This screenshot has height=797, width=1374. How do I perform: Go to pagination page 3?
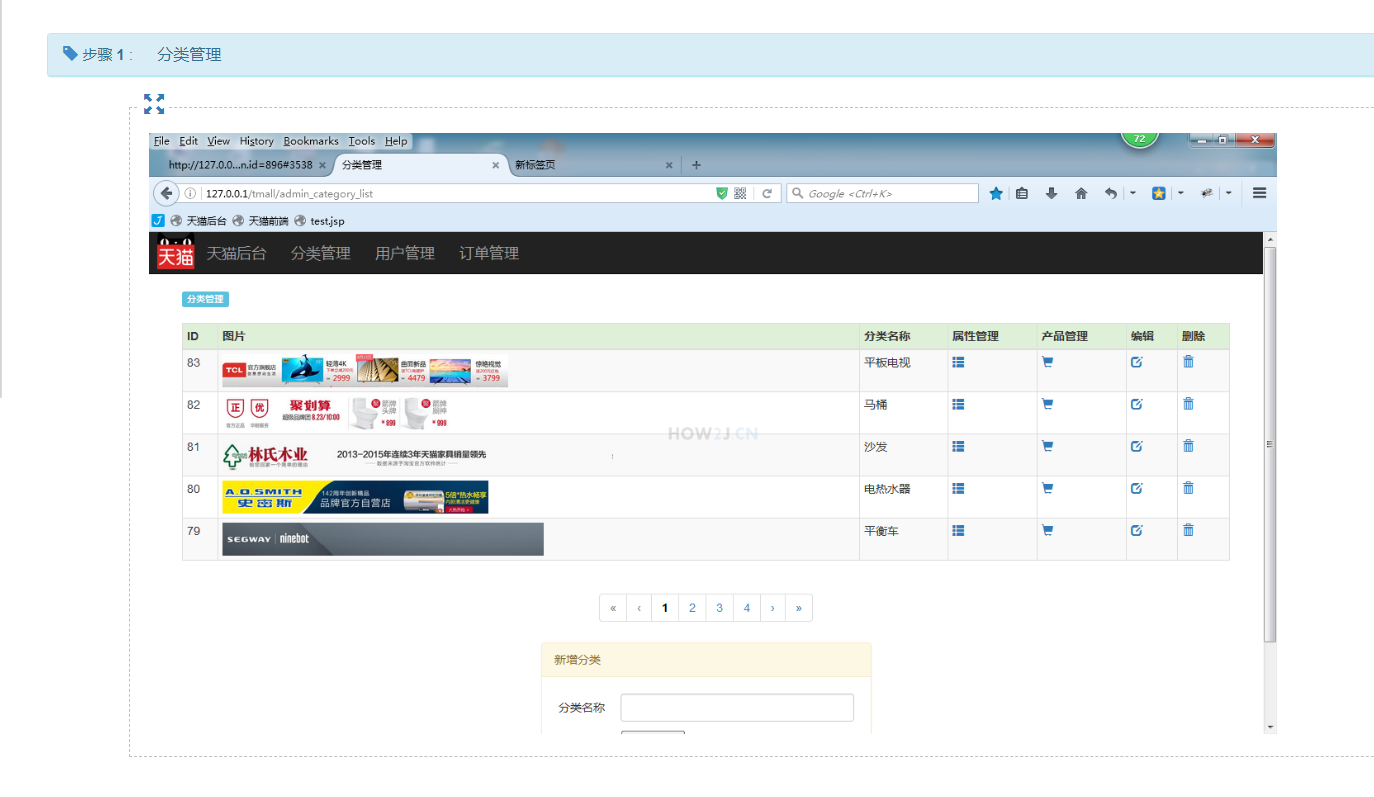click(x=719, y=608)
